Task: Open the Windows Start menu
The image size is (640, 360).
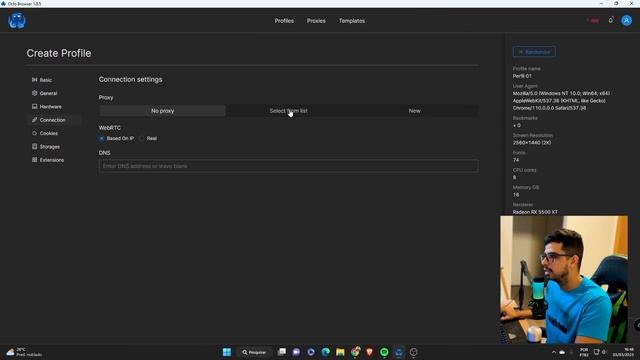Action: [227, 352]
